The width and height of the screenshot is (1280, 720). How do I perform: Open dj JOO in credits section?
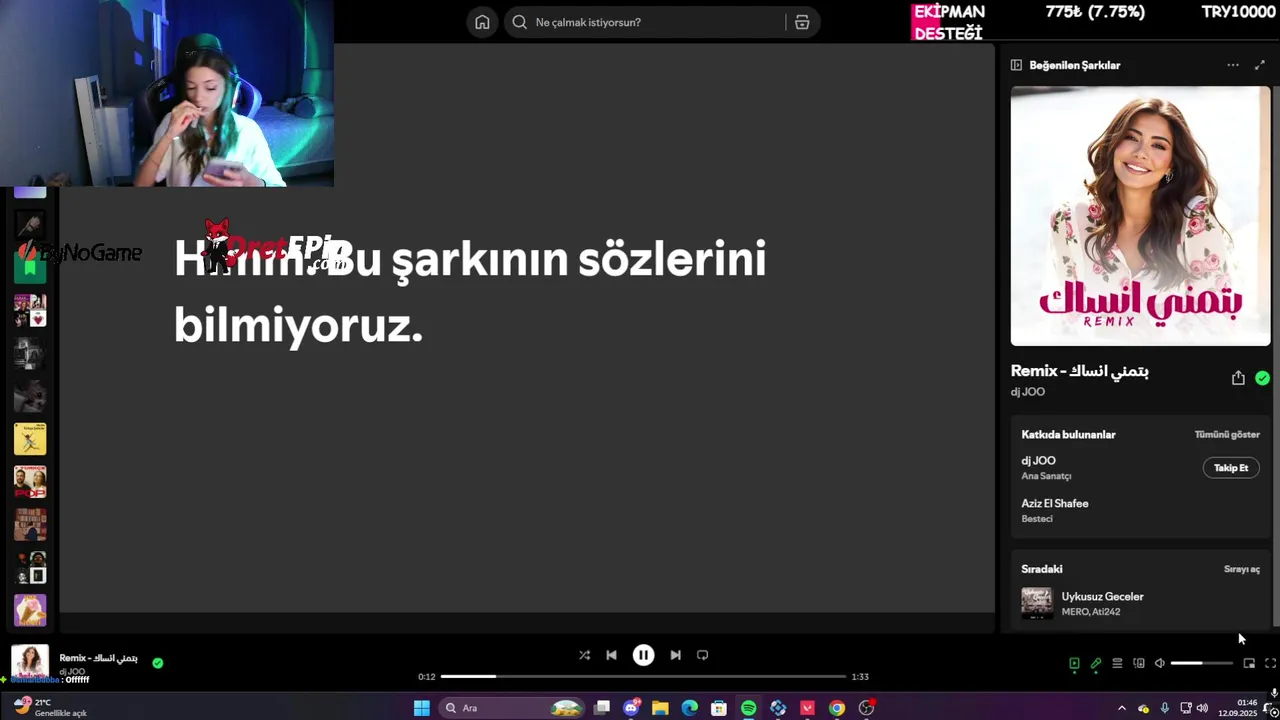[x=1038, y=461]
